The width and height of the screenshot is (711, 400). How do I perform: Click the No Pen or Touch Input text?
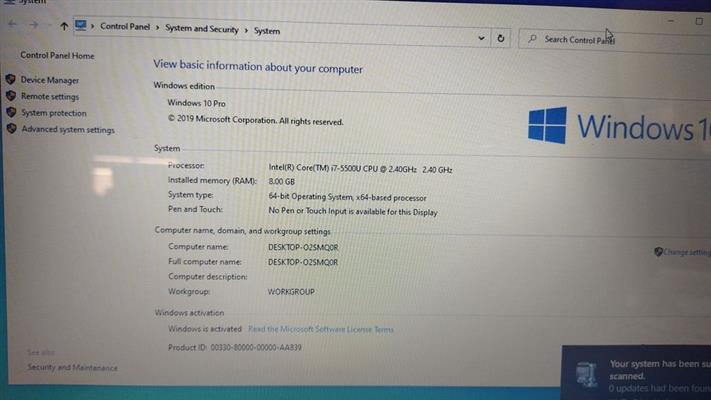tap(353, 211)
